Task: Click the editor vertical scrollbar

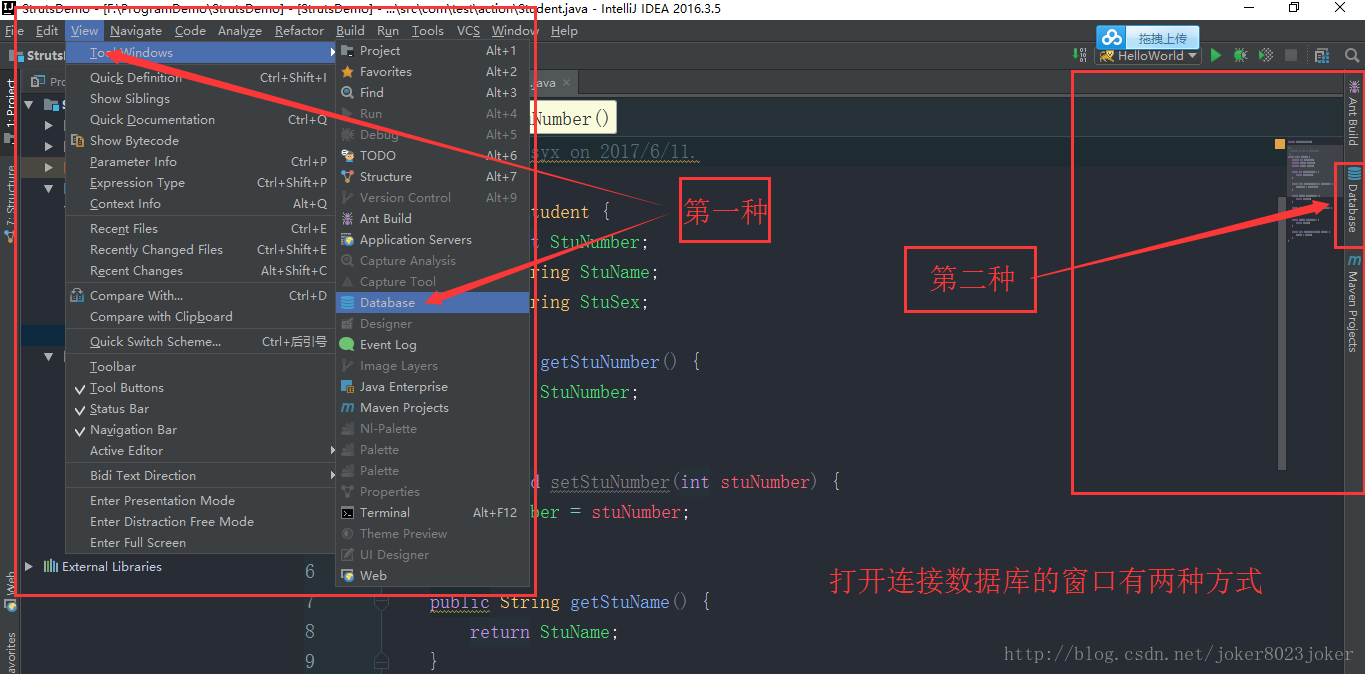Action: pos(1282,333)
